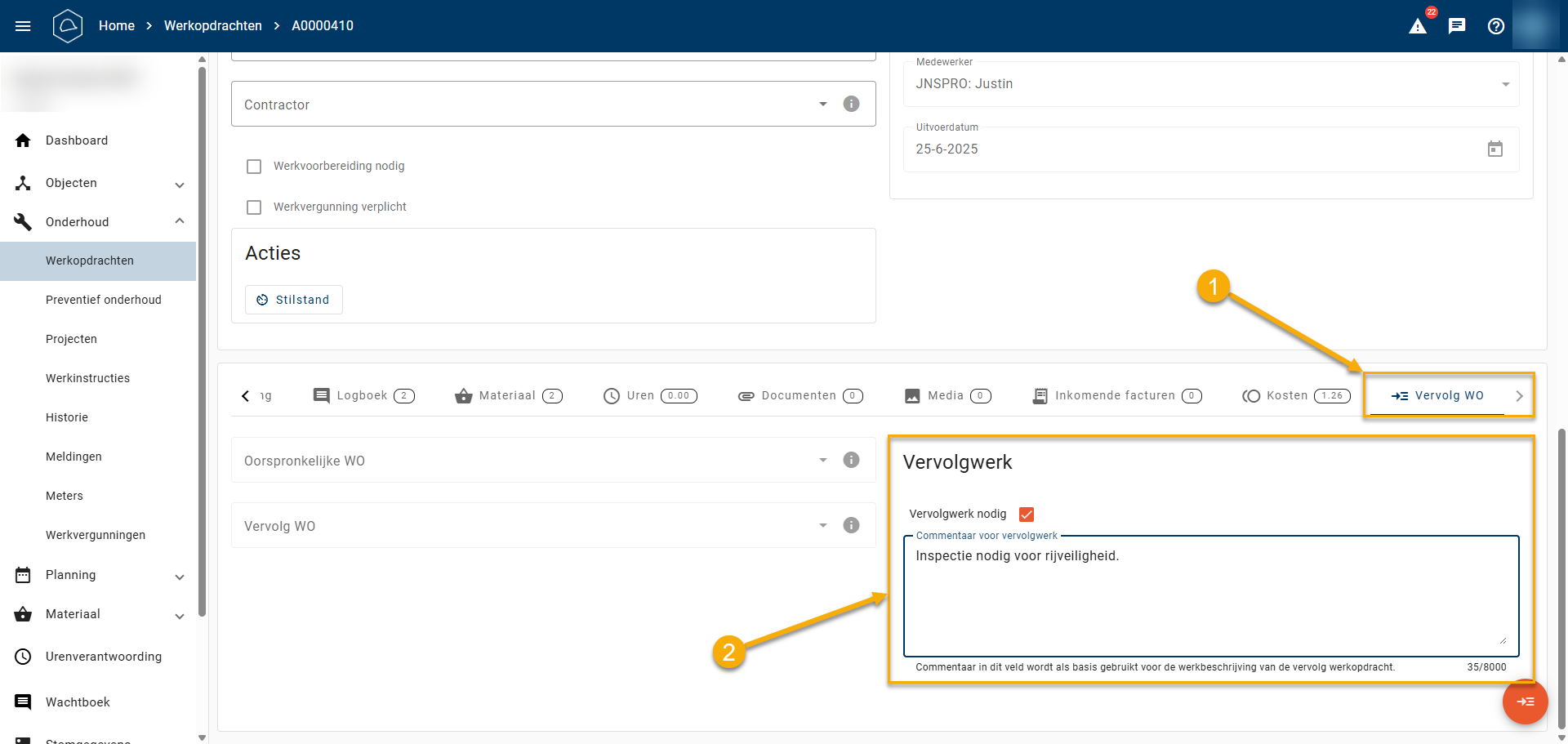Open the hamburger navigation menu
The height and width of the screenshot is (744, 1568).
tap(23, 26)
